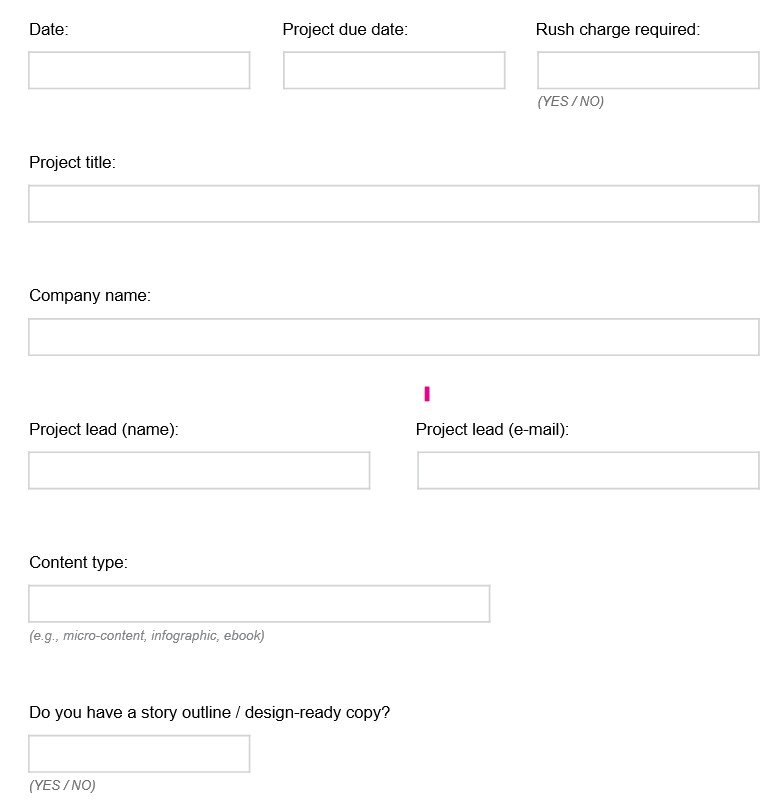This screenshot has height=803, width=782.
Task: Click the 'Content type:' label
Action: tap(78, 562)
